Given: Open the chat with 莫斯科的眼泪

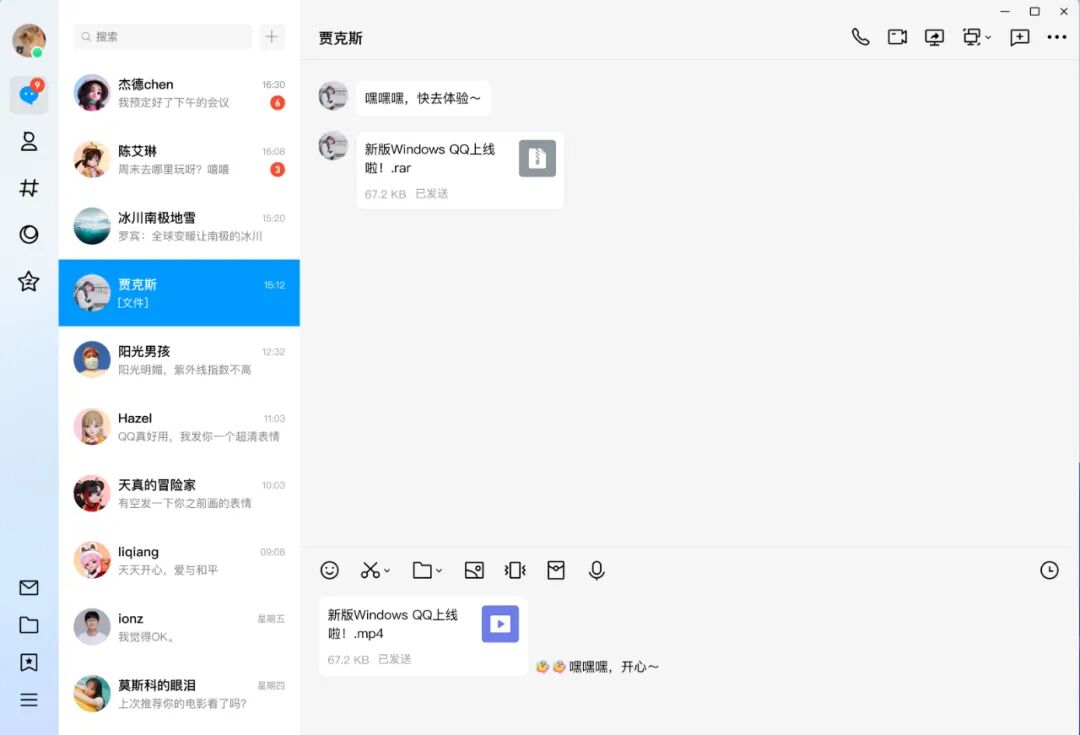Looking at the screenshot, I should point(179,694).
